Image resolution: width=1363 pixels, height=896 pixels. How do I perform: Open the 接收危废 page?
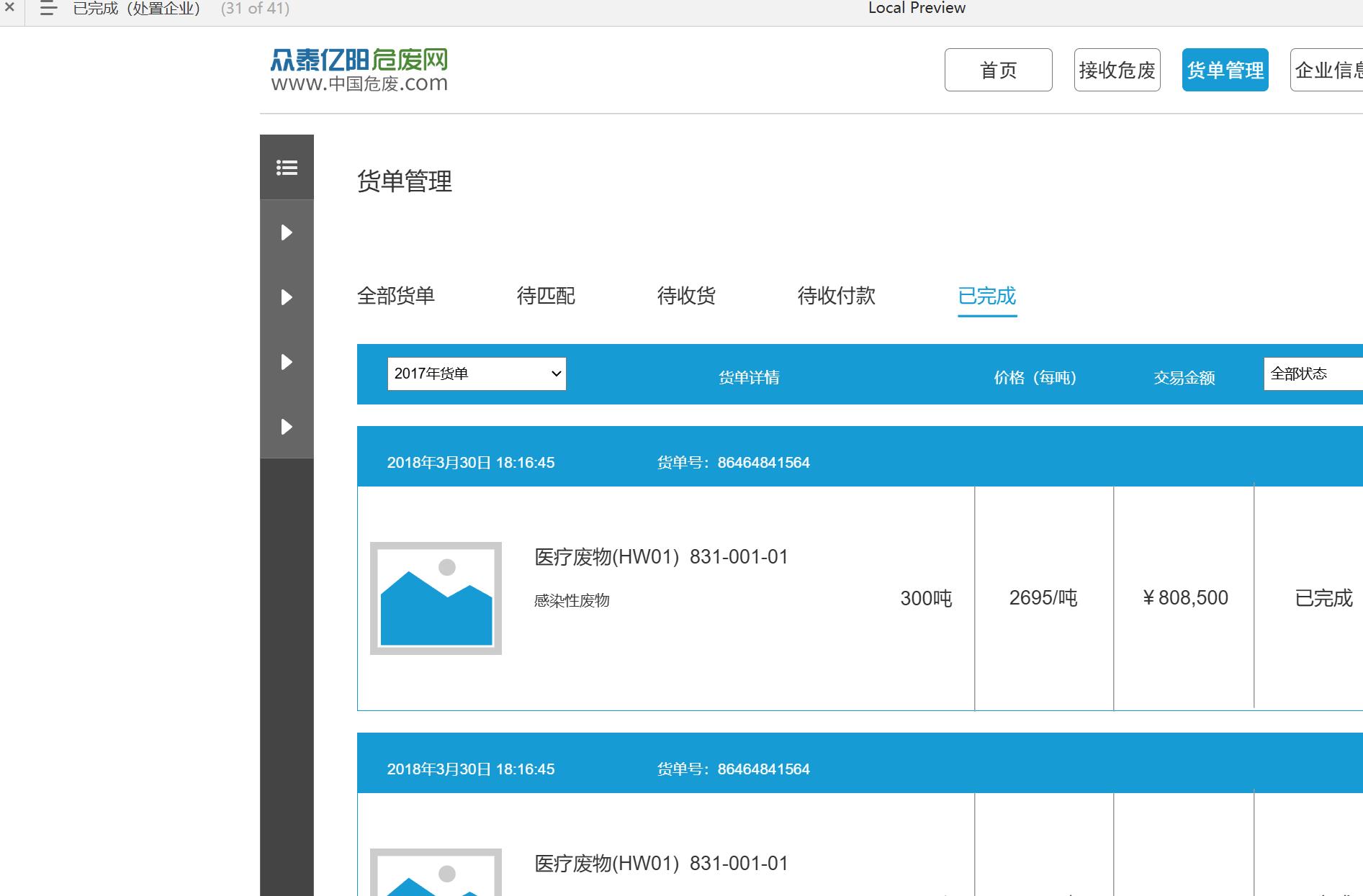(1117, 70)
